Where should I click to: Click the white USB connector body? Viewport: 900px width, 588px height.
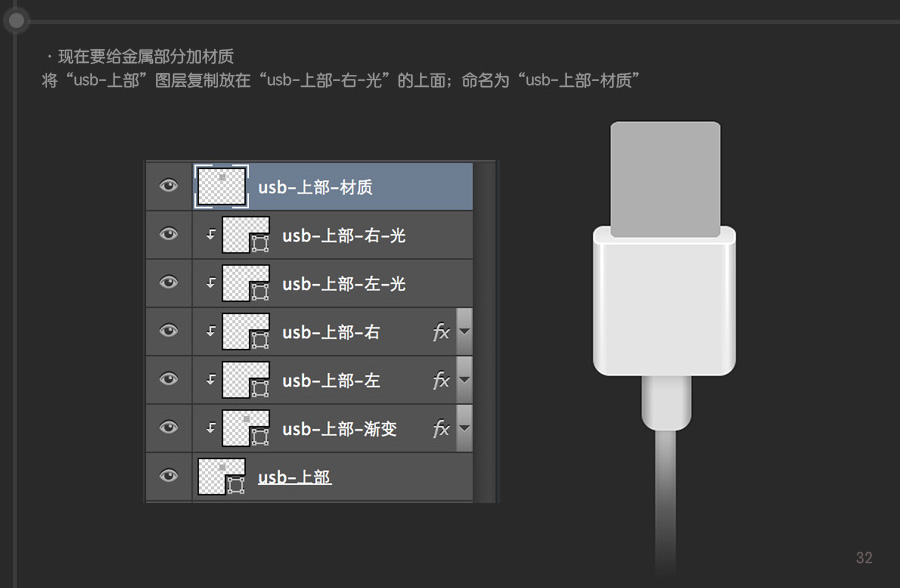tap(664, 301)
